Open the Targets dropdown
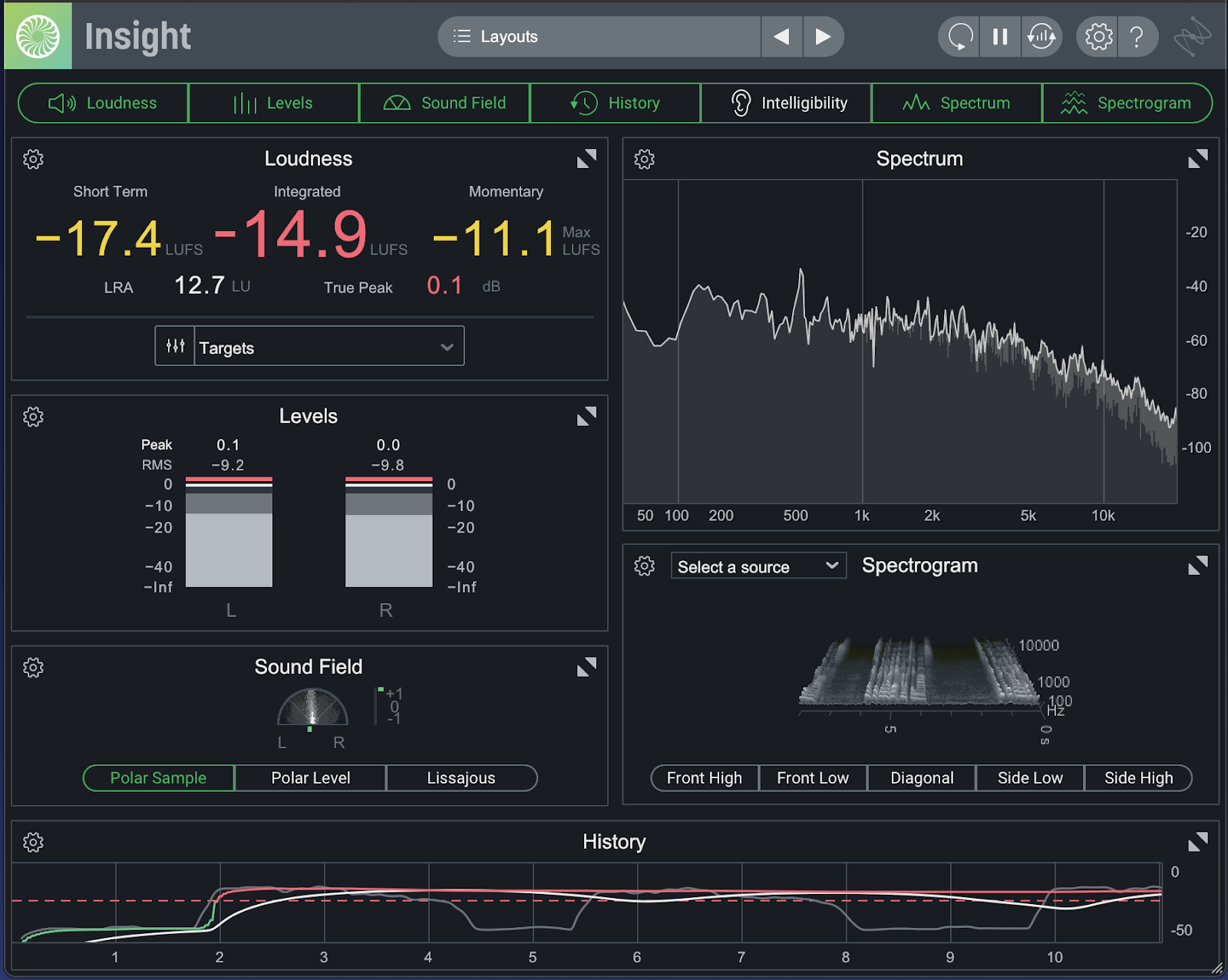Image resolution: width=1228 pixels, height=980 pixels. (x=328, y=347)
